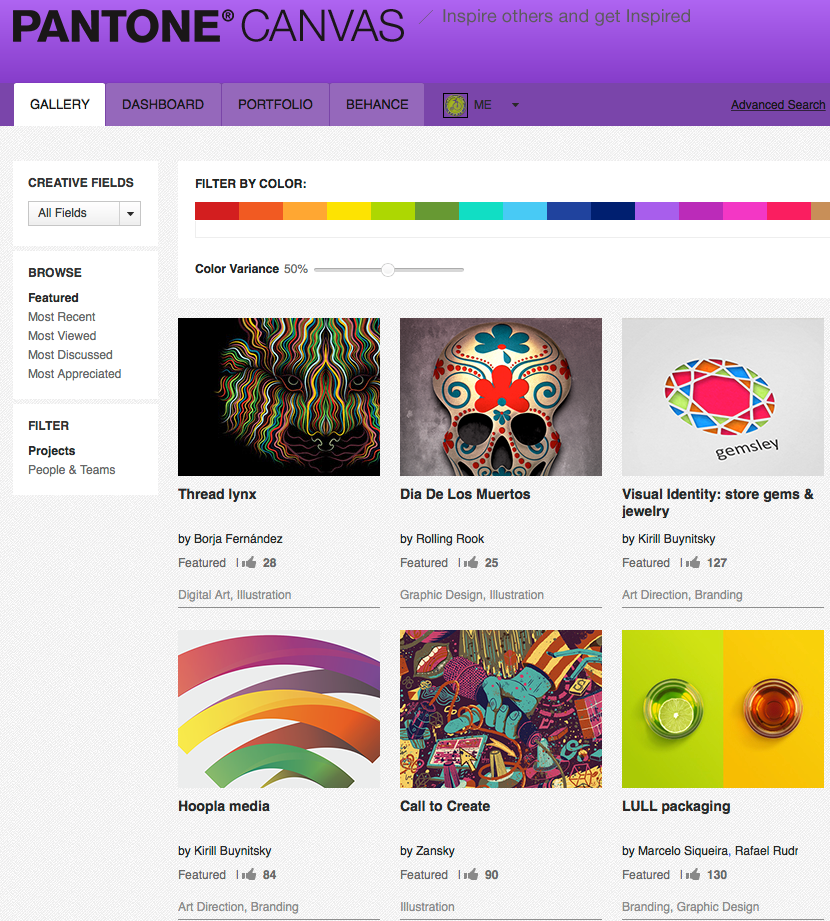This screenshot has width=830, height=921.
Task: Open the Dia De Los Muertos title
Action: coord(465,494)
